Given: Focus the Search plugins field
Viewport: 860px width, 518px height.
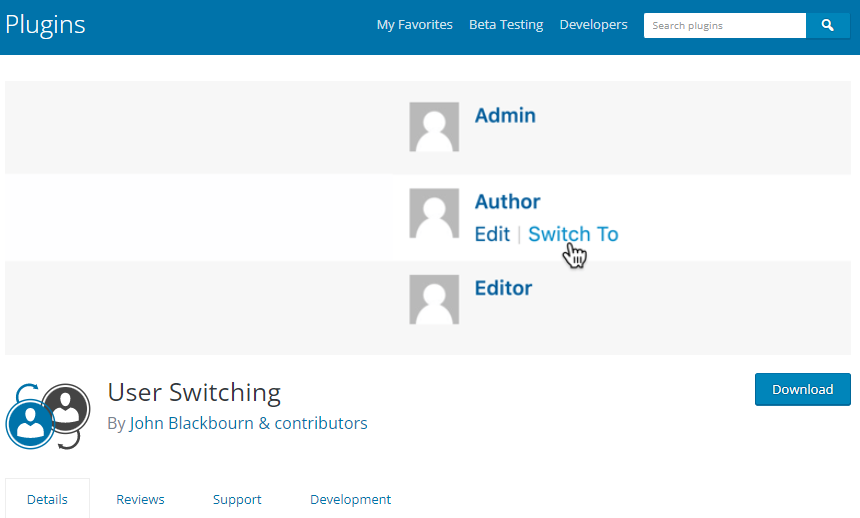Looking at the screenshot, I should click(x=724, y=25).
